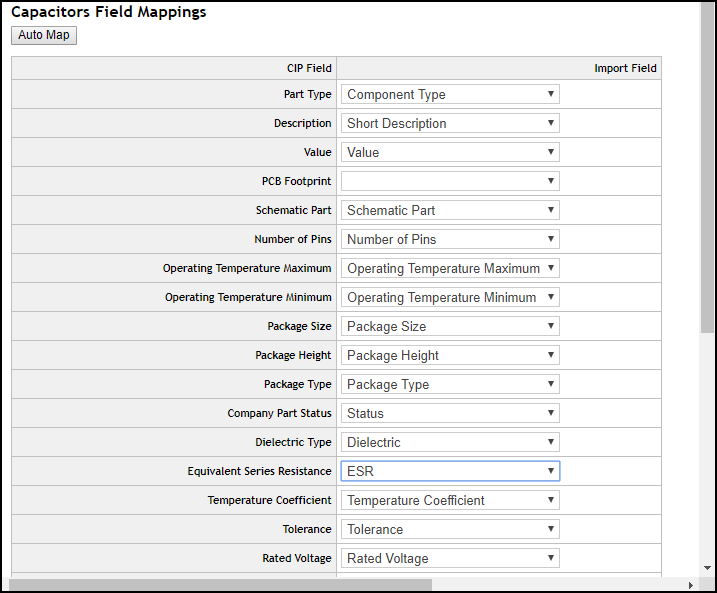This screenshot has width=717, height=593.
Task: Open the Company Part Status dropdown showing Status
Action: click(x=450, y=413)
